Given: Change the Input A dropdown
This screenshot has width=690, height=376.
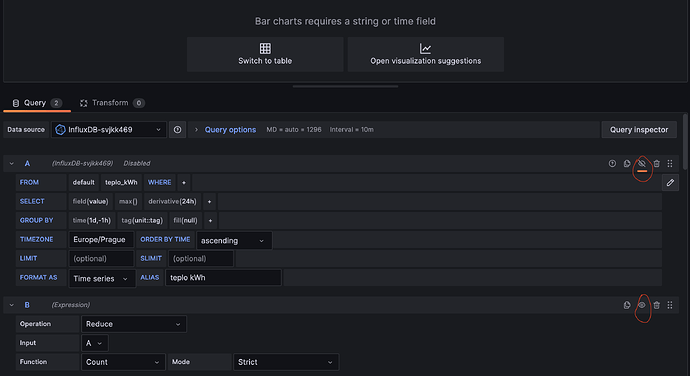Looking at the screenshot, I should tap(95, 343).
